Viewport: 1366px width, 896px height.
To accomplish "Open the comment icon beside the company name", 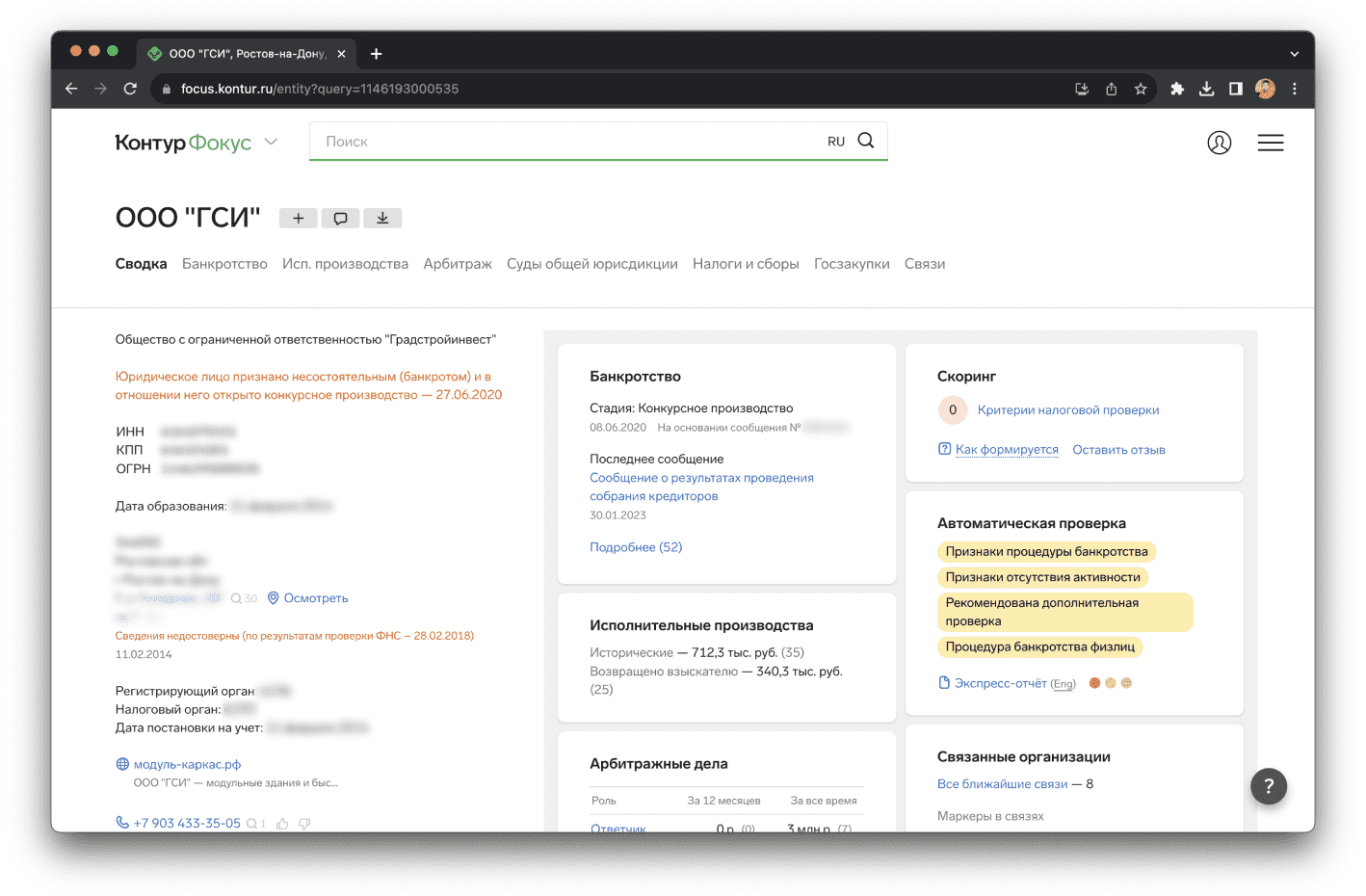I will click(x=340, y=219).
